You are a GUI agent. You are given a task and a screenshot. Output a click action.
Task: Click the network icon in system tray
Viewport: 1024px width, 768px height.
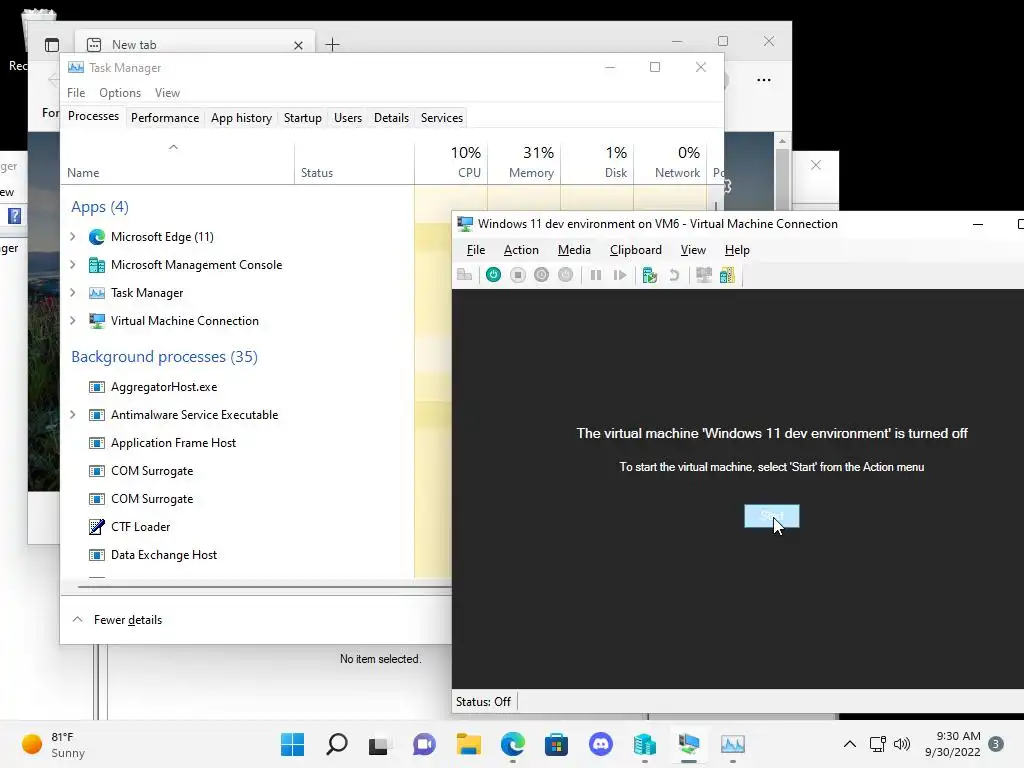[x=877, y=744]
